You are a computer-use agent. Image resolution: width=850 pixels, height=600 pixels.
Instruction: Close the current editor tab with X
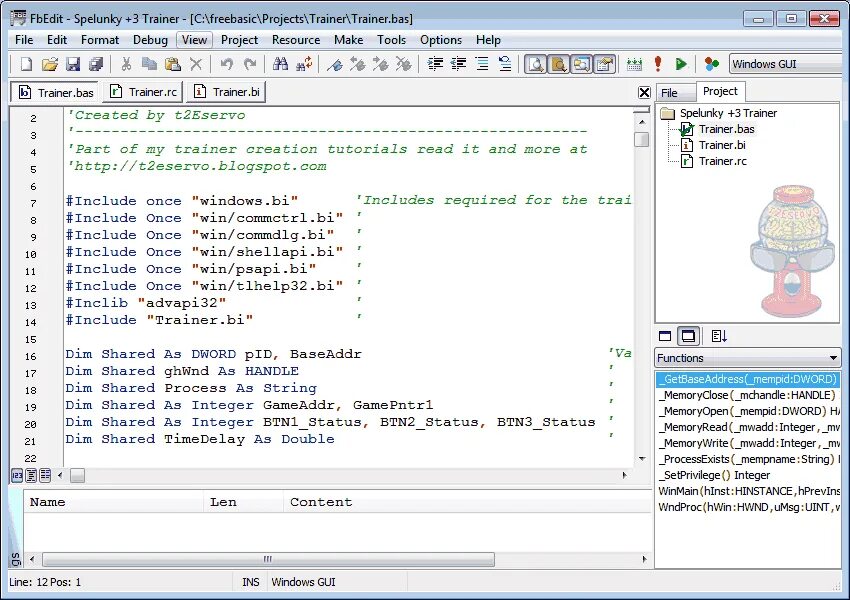point(644,93)
